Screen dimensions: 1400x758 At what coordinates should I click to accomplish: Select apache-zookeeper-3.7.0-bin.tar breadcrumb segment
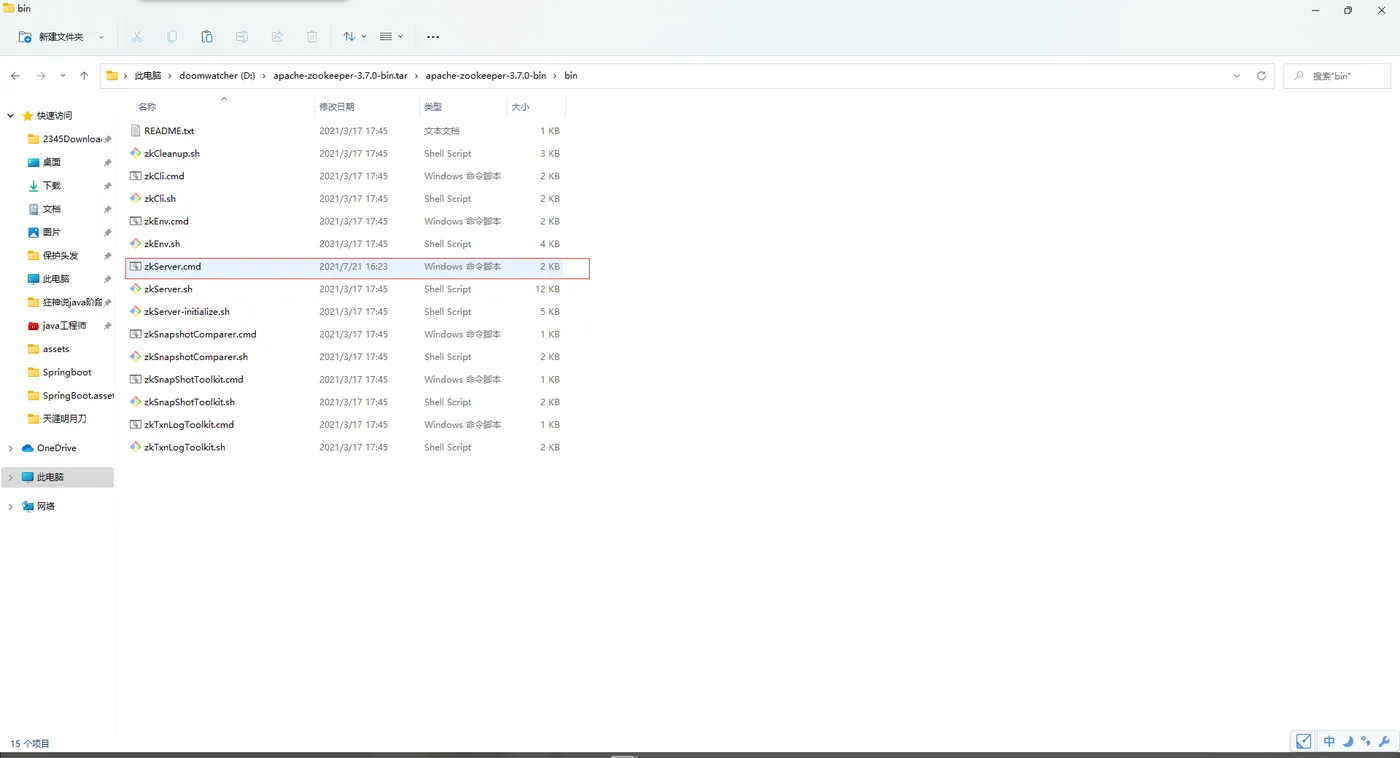click(340, 76)
